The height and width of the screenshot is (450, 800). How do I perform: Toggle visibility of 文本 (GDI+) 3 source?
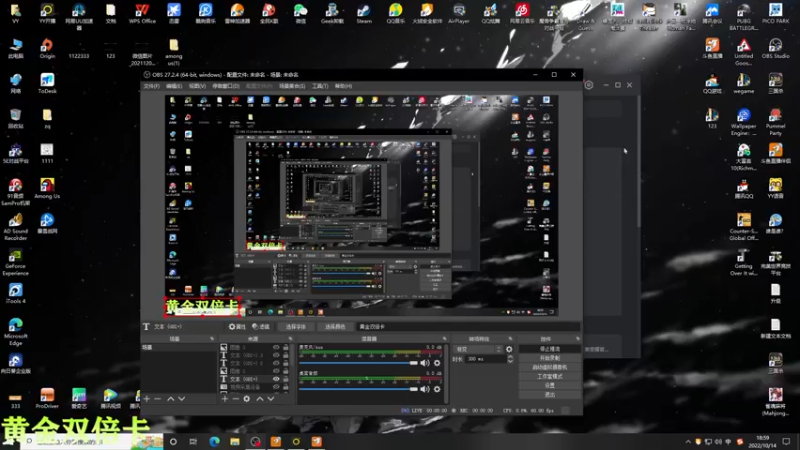pos(276,355)
